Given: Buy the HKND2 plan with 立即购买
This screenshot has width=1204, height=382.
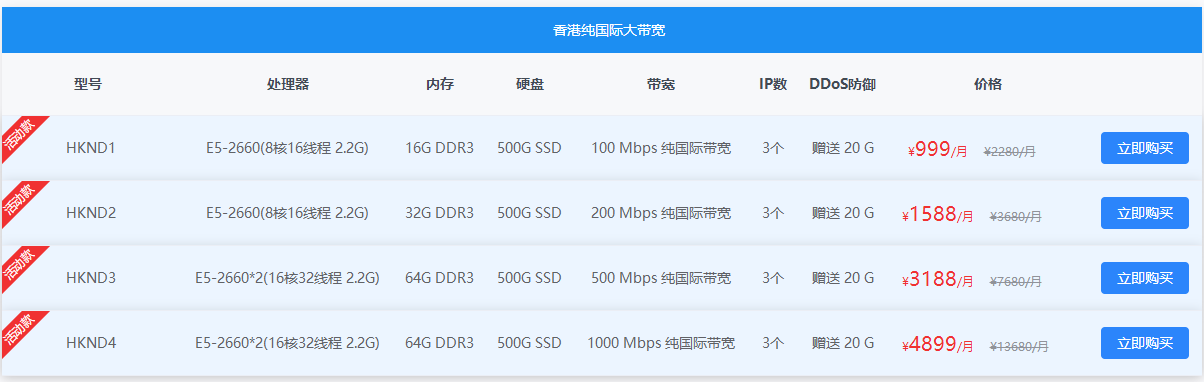Looking at the screenshot, I should click(x=1144, y=213).
